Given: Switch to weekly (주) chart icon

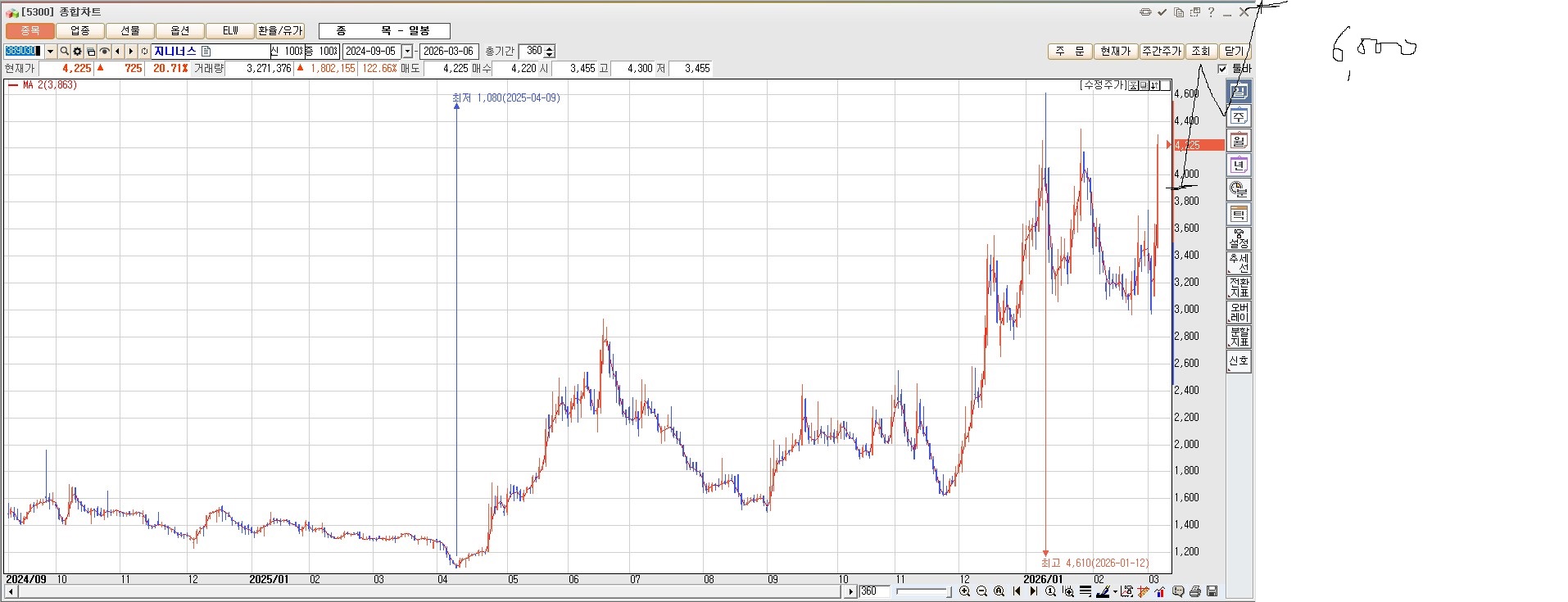Looking at the screenshot, I should 1239,116.
